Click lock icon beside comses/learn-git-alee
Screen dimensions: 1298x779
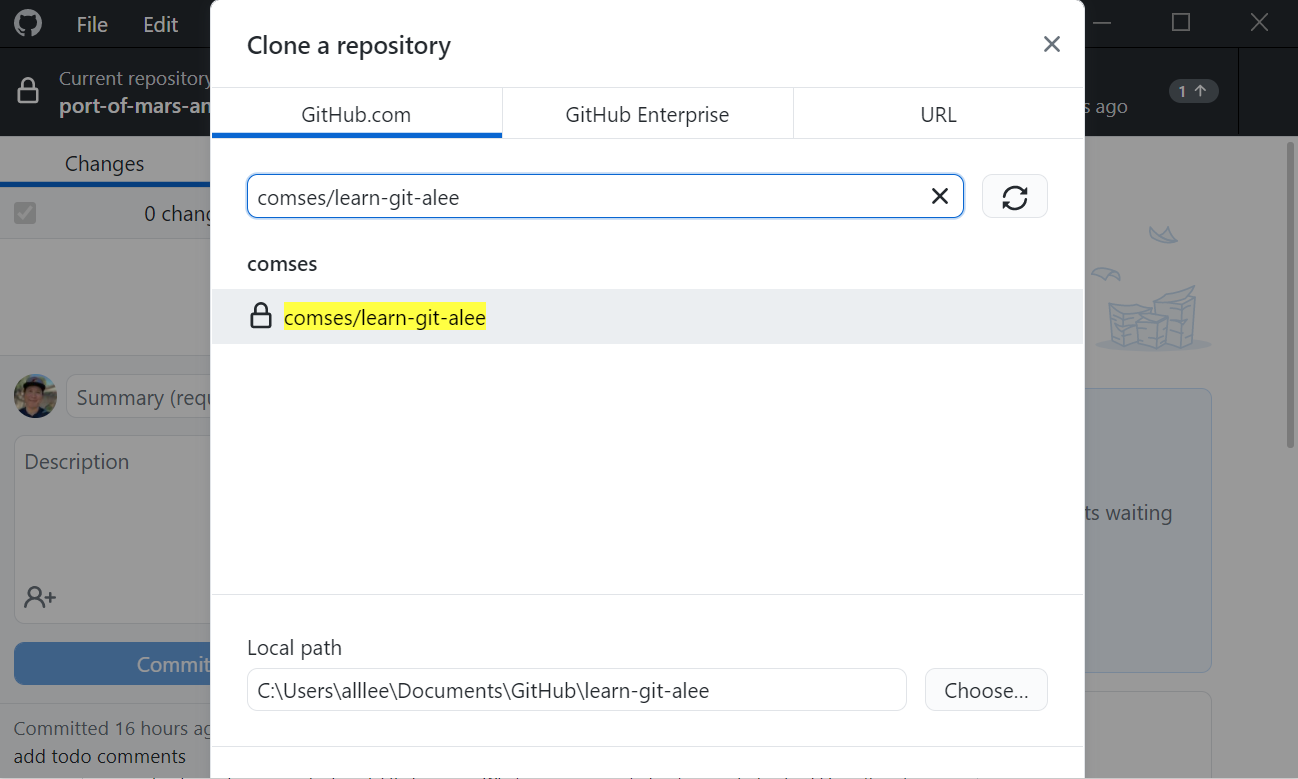coord(261,317)
